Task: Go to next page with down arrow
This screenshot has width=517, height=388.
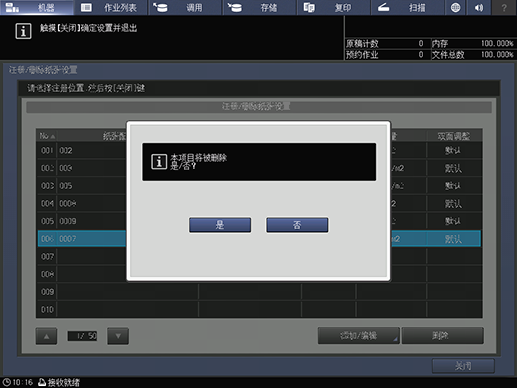Action: (118, 336)
